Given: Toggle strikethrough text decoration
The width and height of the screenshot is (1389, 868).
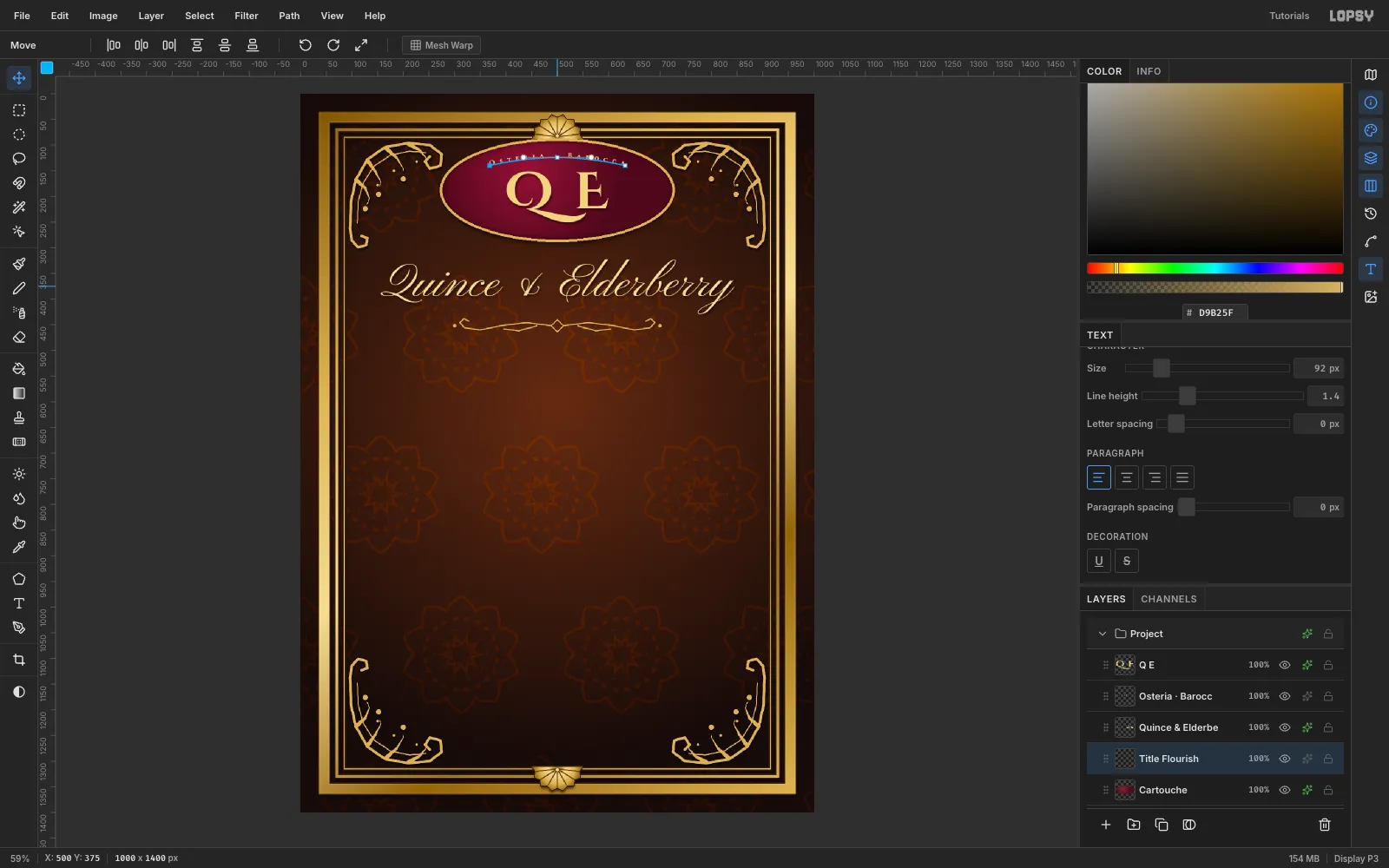Looking at the screenshot, I should coord(1127,561).
